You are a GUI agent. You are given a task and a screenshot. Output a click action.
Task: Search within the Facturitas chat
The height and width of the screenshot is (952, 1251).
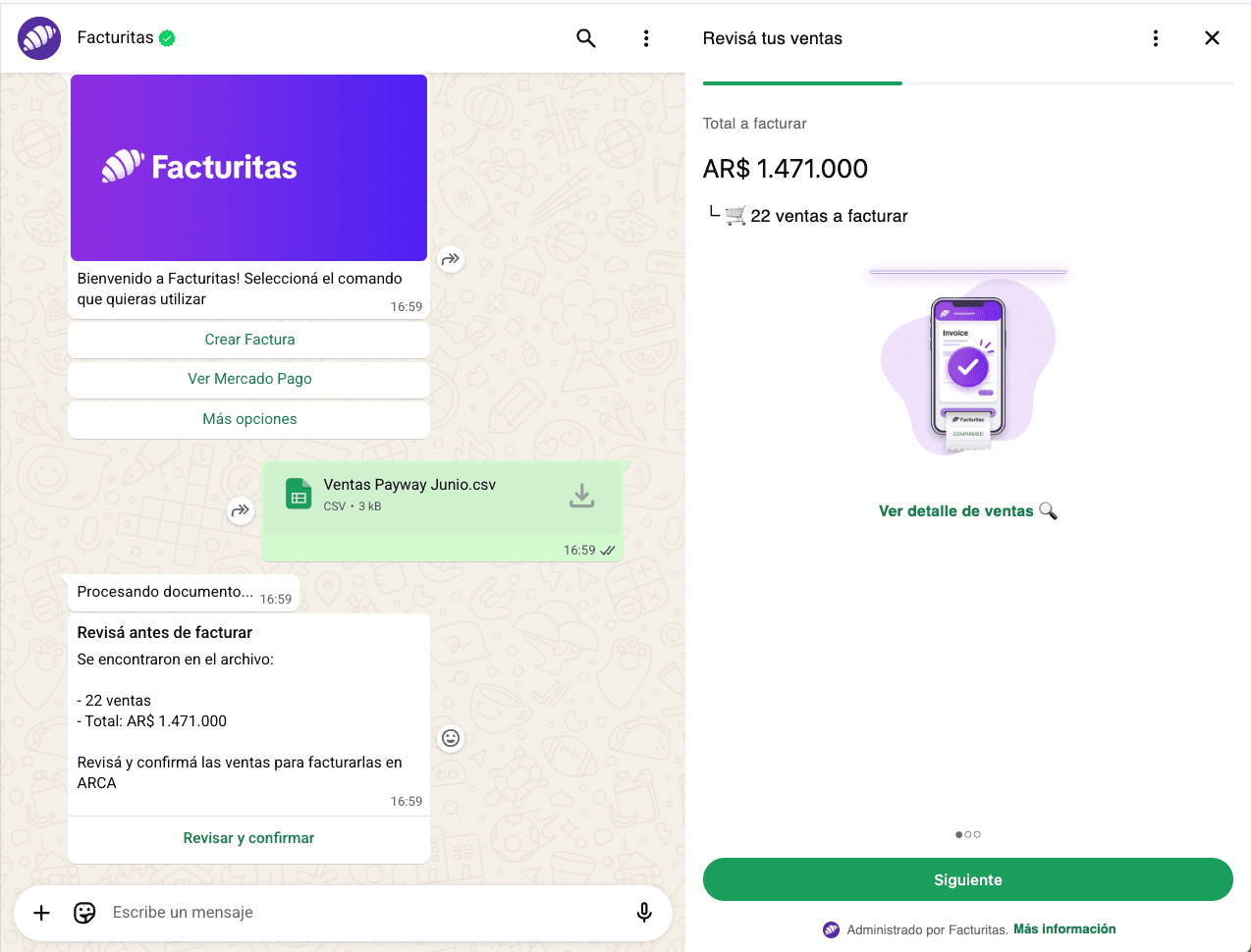(586, 38)
